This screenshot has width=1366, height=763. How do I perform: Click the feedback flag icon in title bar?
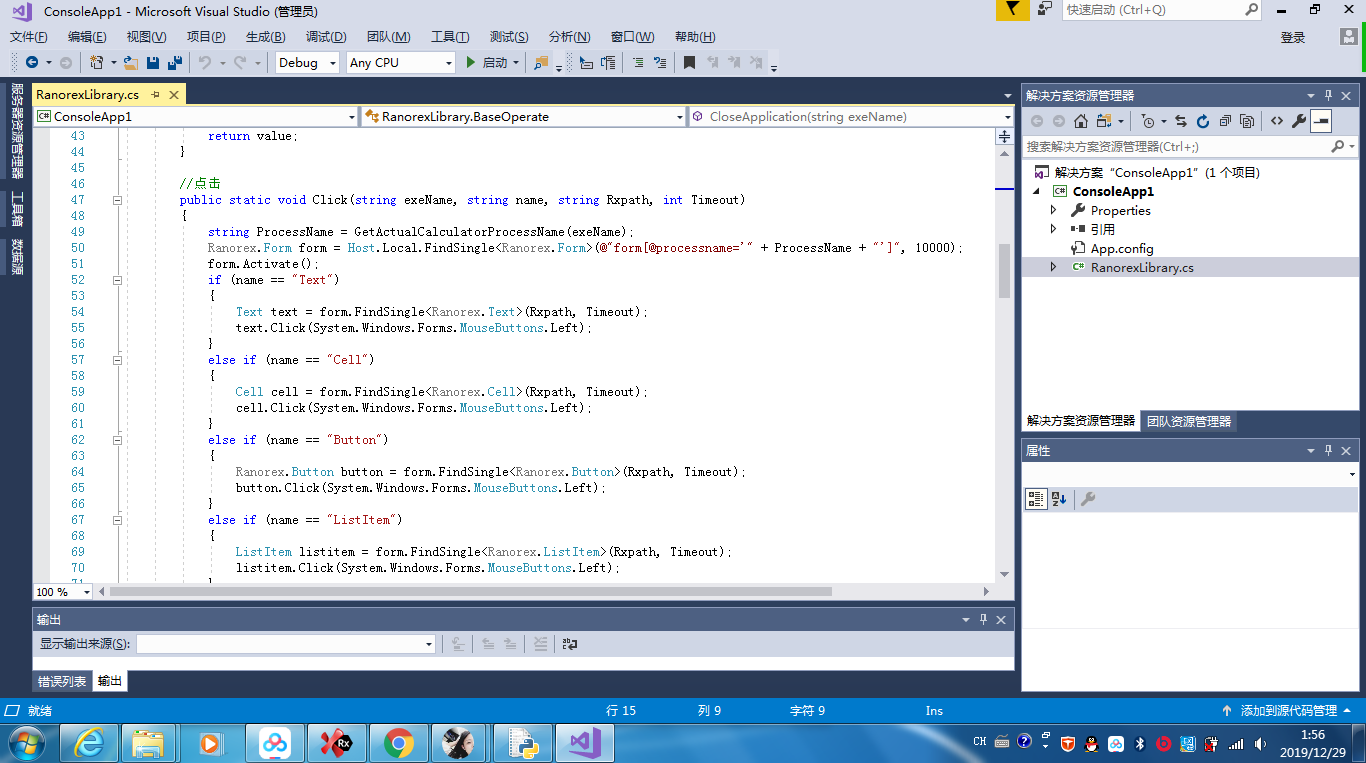coord(1012,9)
